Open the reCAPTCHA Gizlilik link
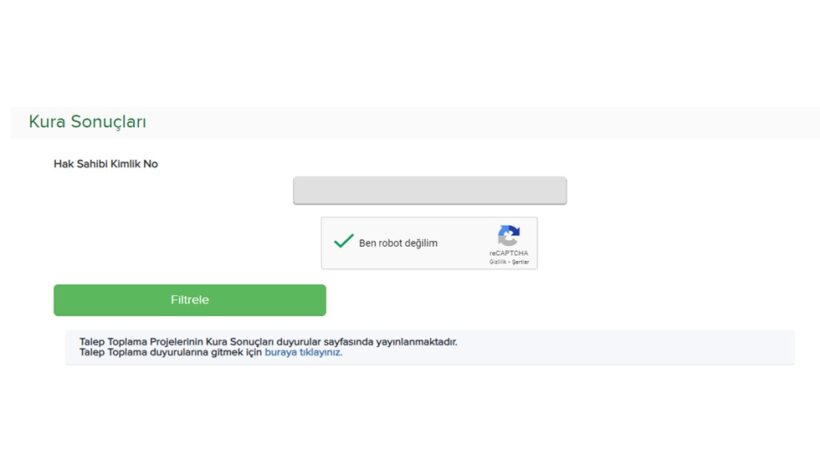 pyautogui.click(x=497, y=262)
